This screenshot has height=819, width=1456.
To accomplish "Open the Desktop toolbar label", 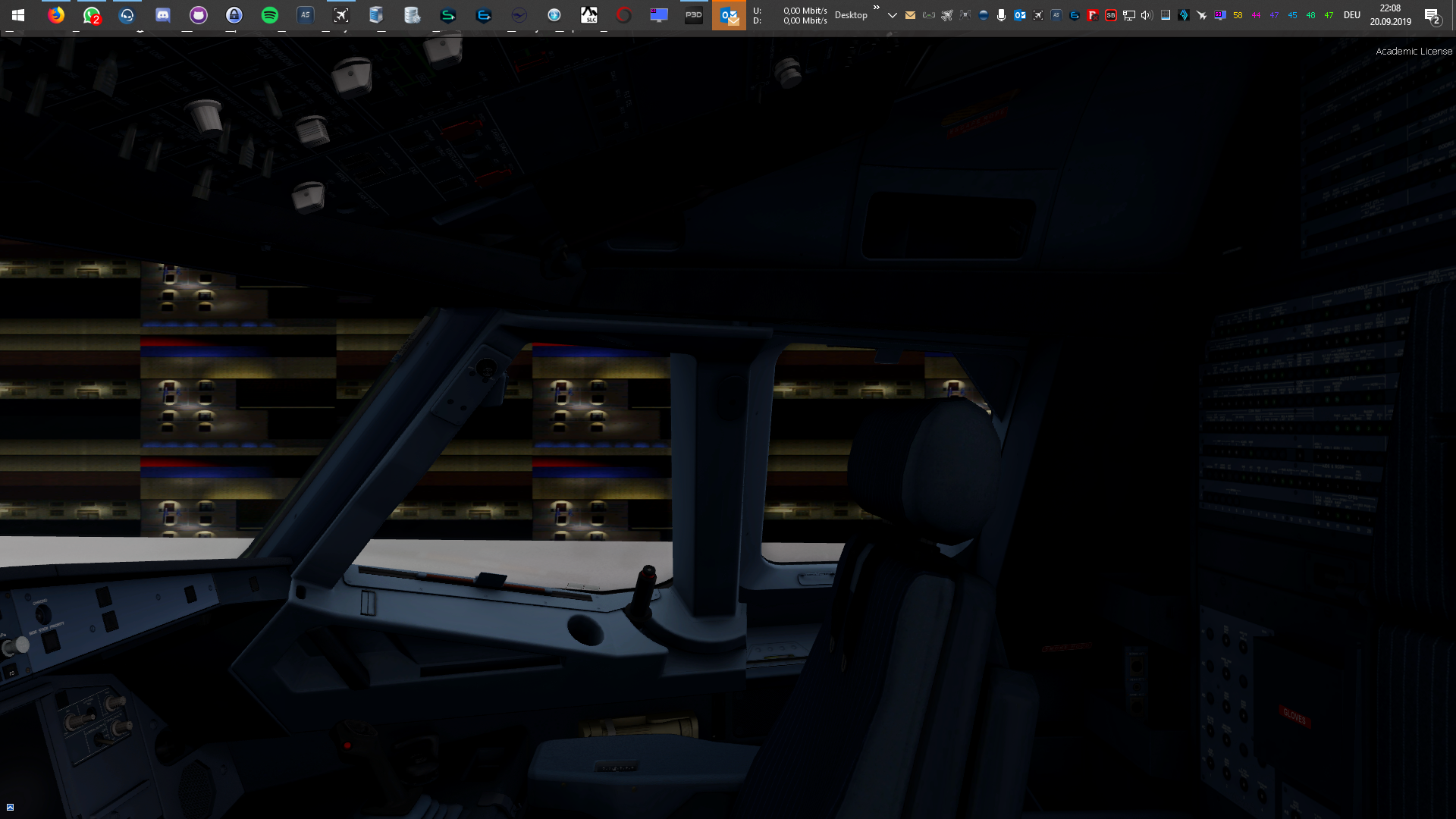I will click(x=850, y=15).
